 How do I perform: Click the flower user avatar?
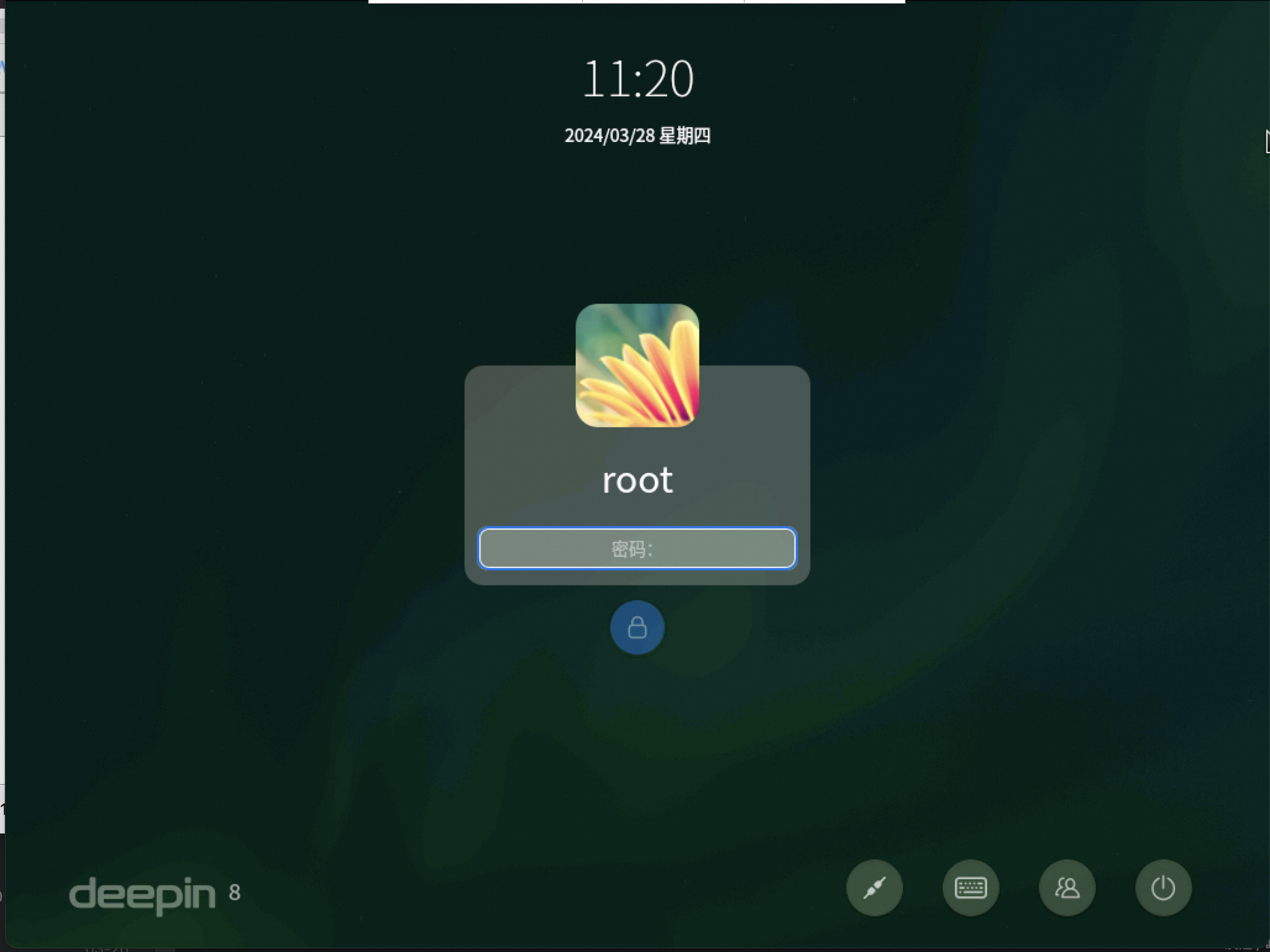[x=637, y=365]
